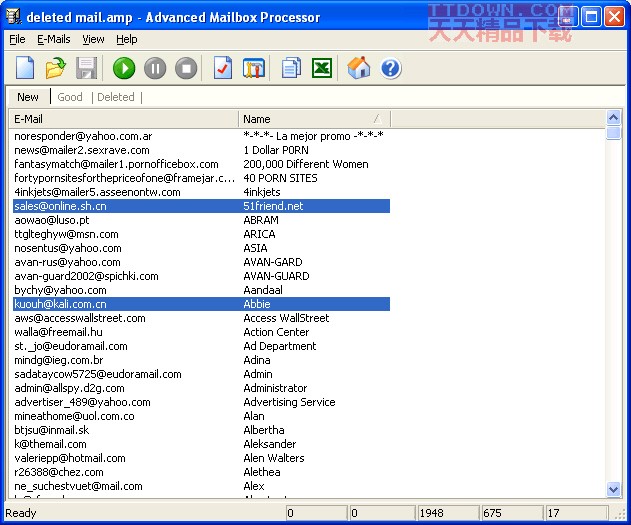This screenshot has width=631, height=525.
Task: Open the Help menu
Action: 127,39
